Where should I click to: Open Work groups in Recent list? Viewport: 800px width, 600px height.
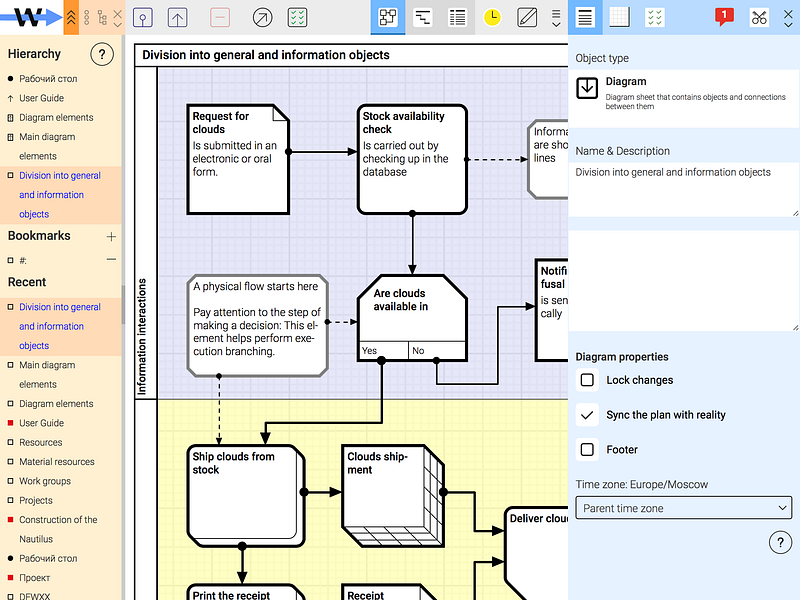pos(45,481)
